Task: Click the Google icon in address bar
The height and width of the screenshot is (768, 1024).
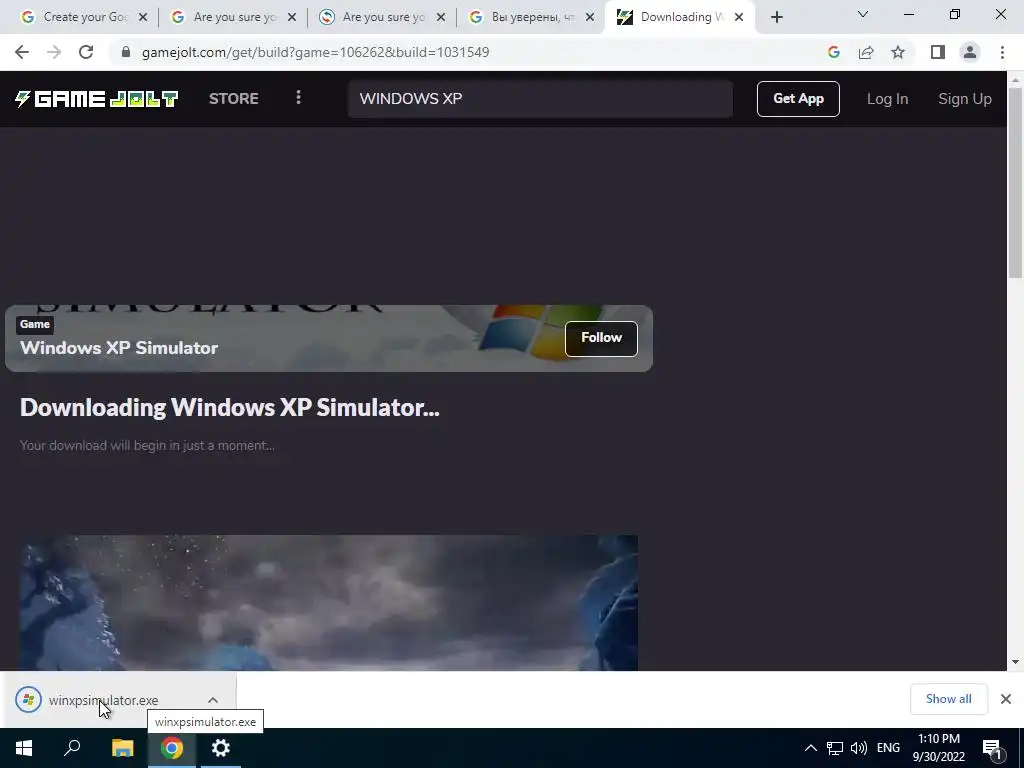Action: pyautogui.click(x=833, y=52)
